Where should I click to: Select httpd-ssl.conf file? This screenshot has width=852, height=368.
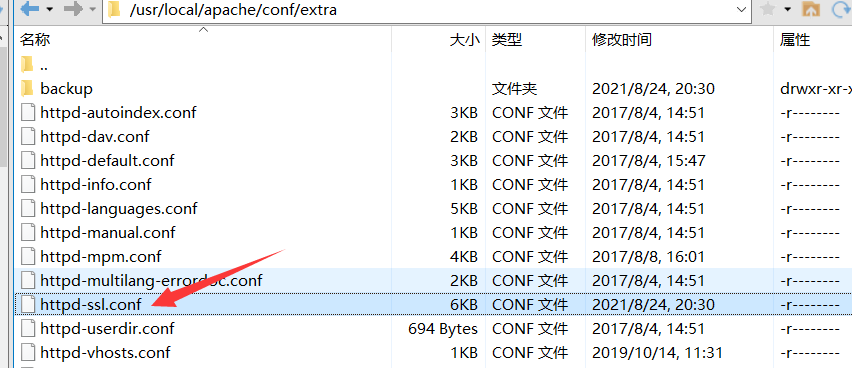click(91, 304)
